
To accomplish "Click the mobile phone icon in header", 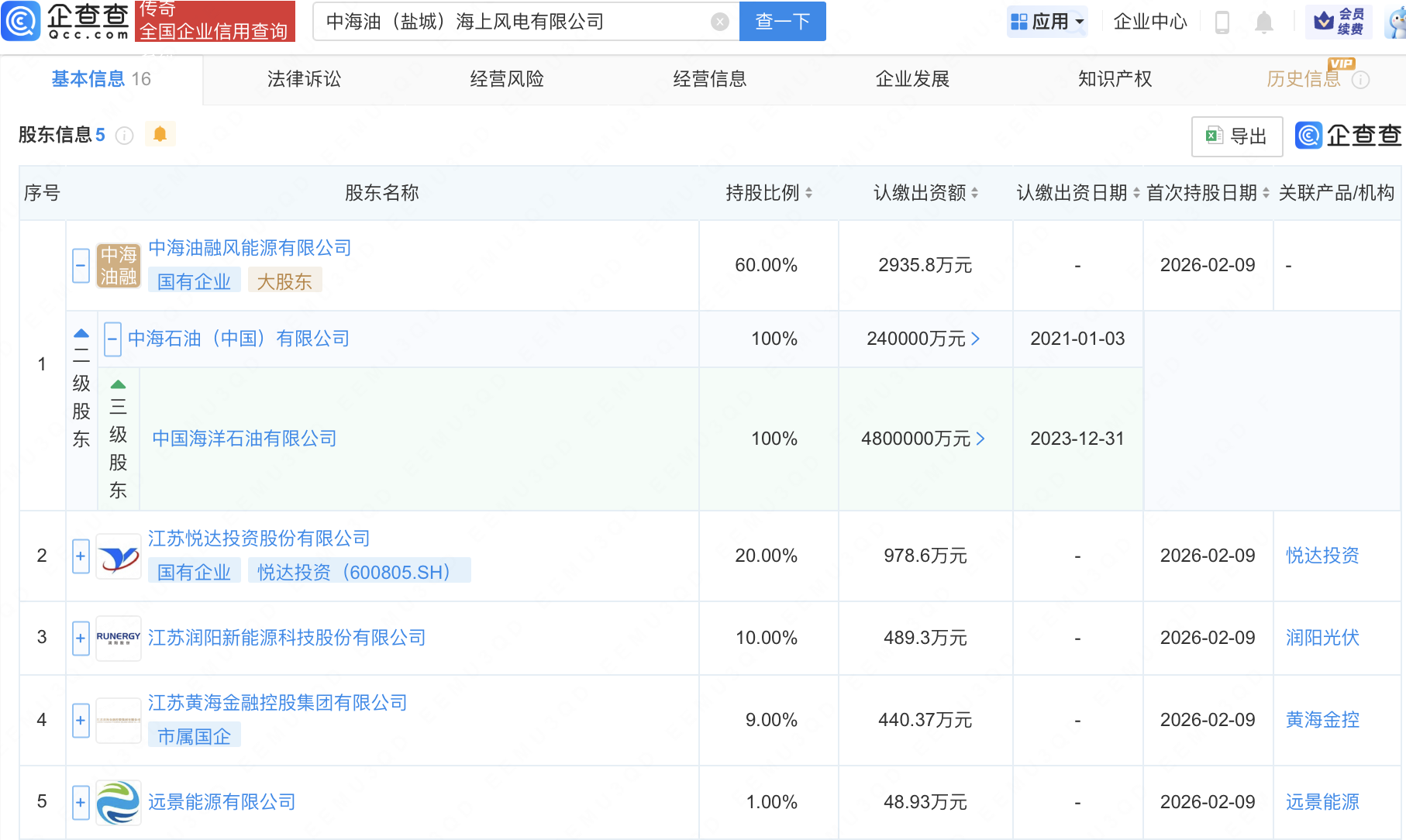I will point(1222,22).
